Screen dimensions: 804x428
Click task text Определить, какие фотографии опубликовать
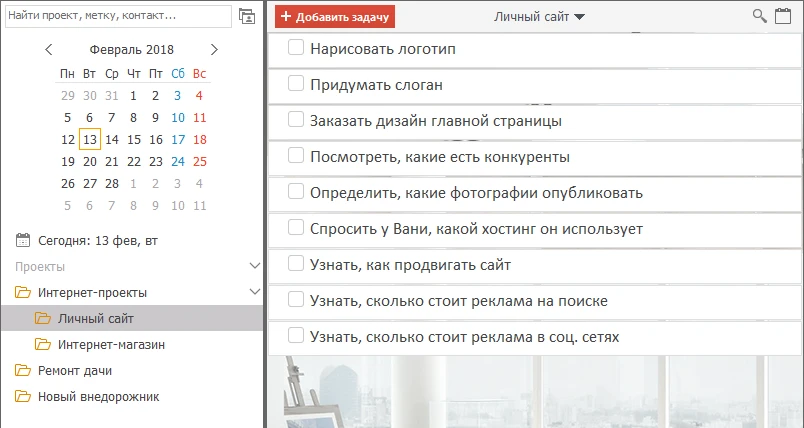click(476, 193)
